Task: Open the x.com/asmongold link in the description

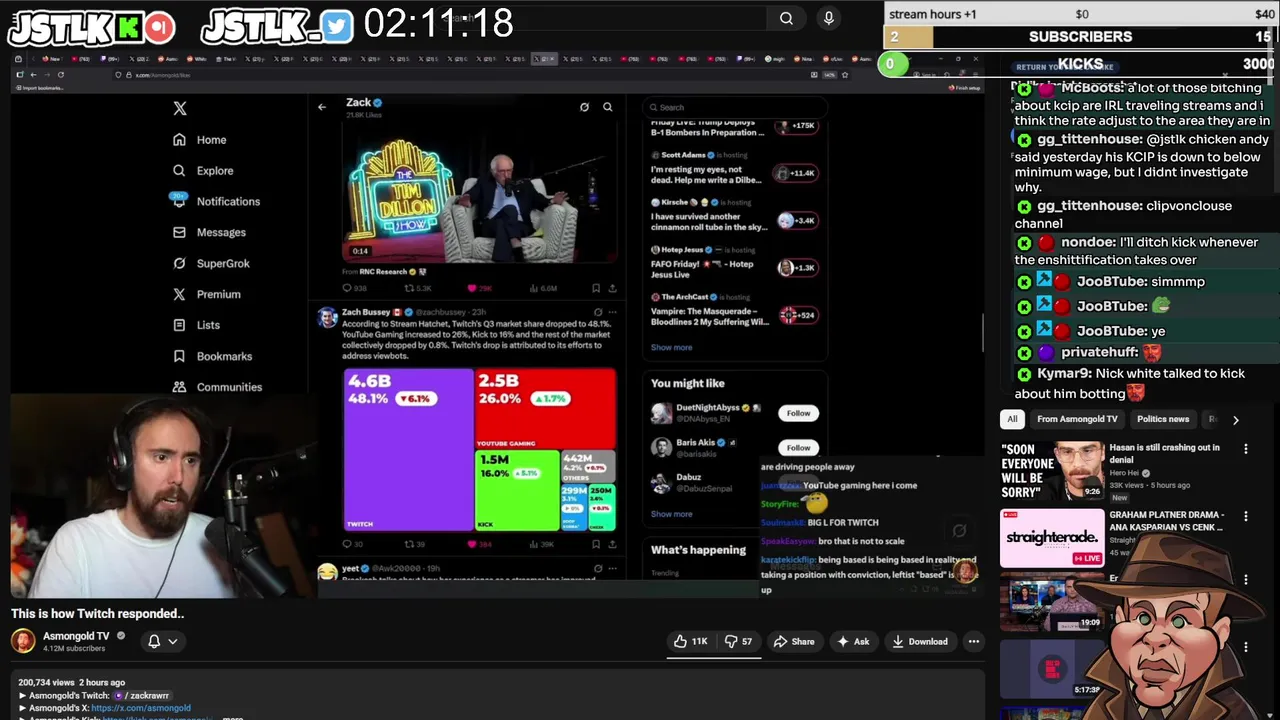Action: pos(141,708)
